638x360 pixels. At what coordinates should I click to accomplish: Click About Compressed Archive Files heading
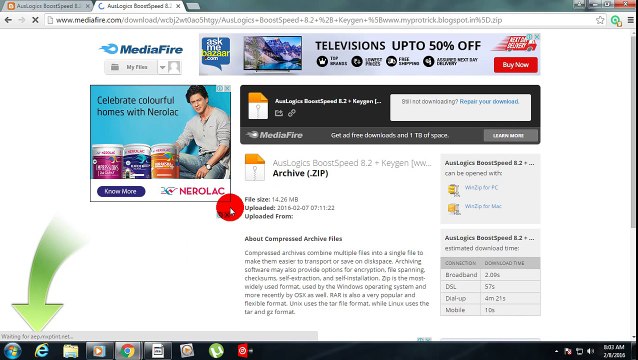[293, 239]
